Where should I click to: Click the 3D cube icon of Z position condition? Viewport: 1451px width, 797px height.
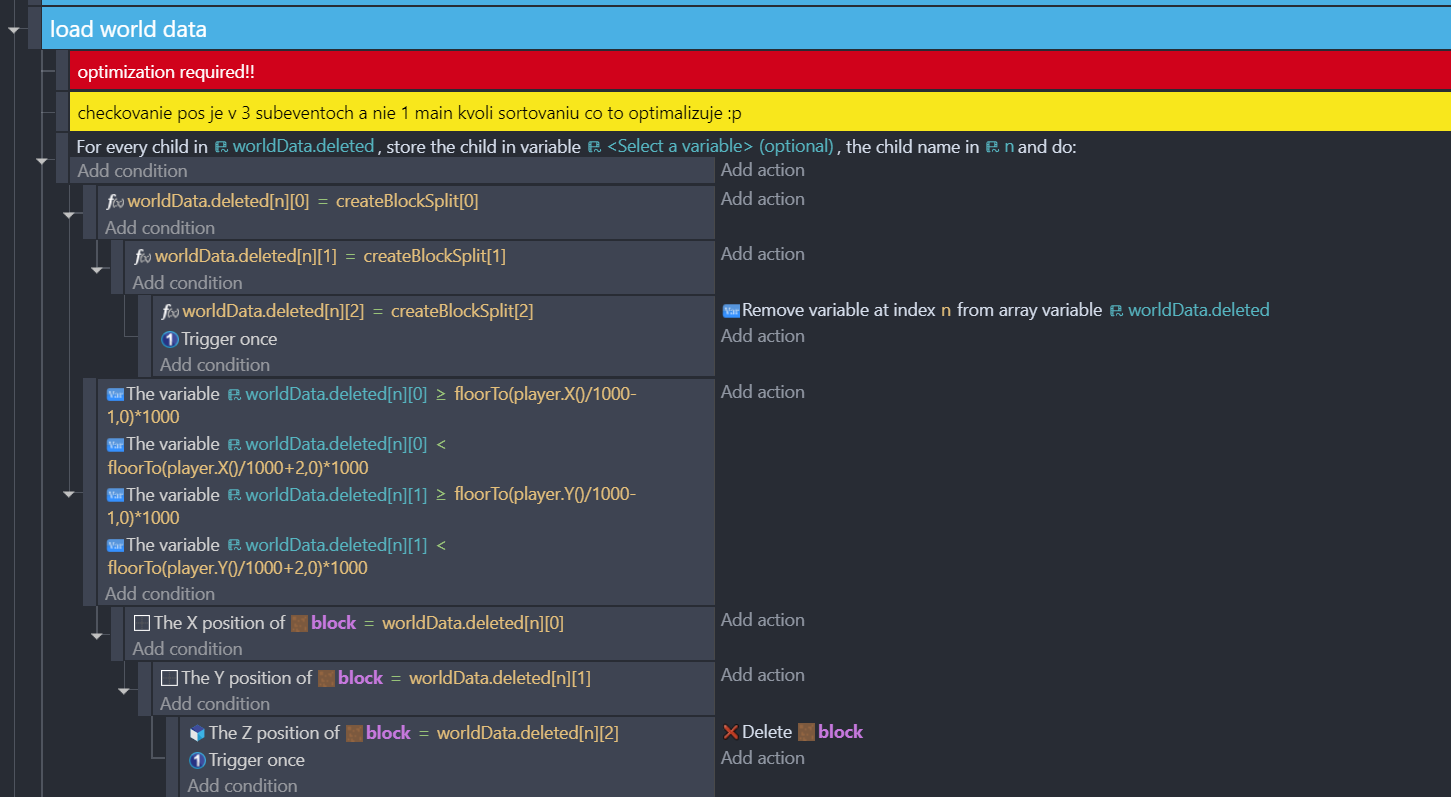pyautogui.click(x=197, y=733)
